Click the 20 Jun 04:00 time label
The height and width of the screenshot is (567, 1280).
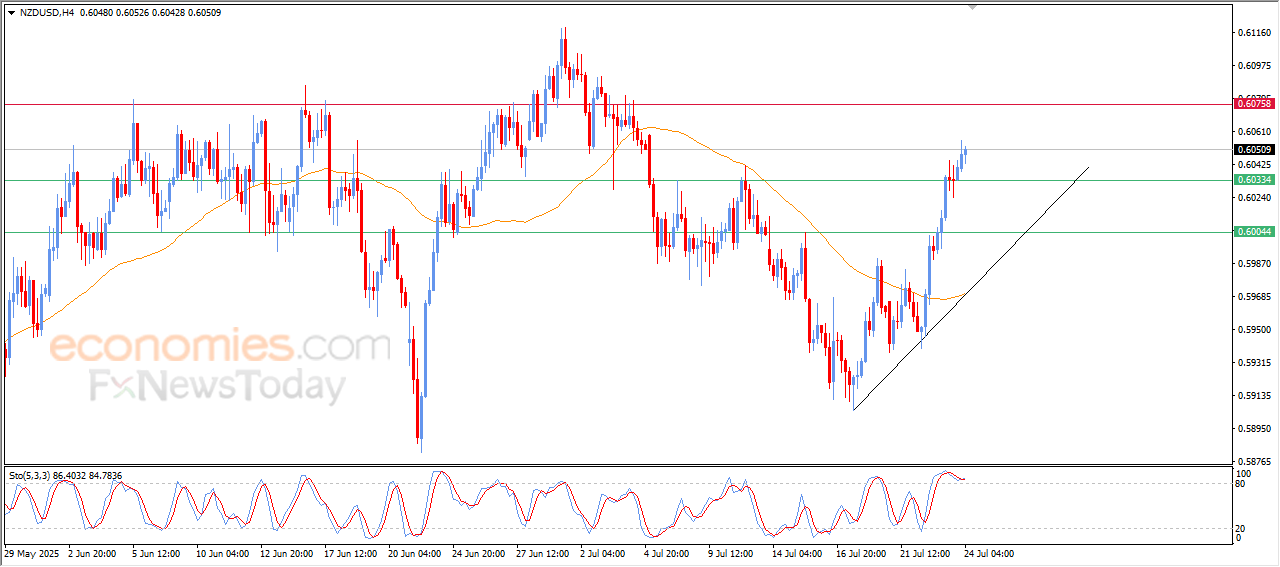pos(413,553)
